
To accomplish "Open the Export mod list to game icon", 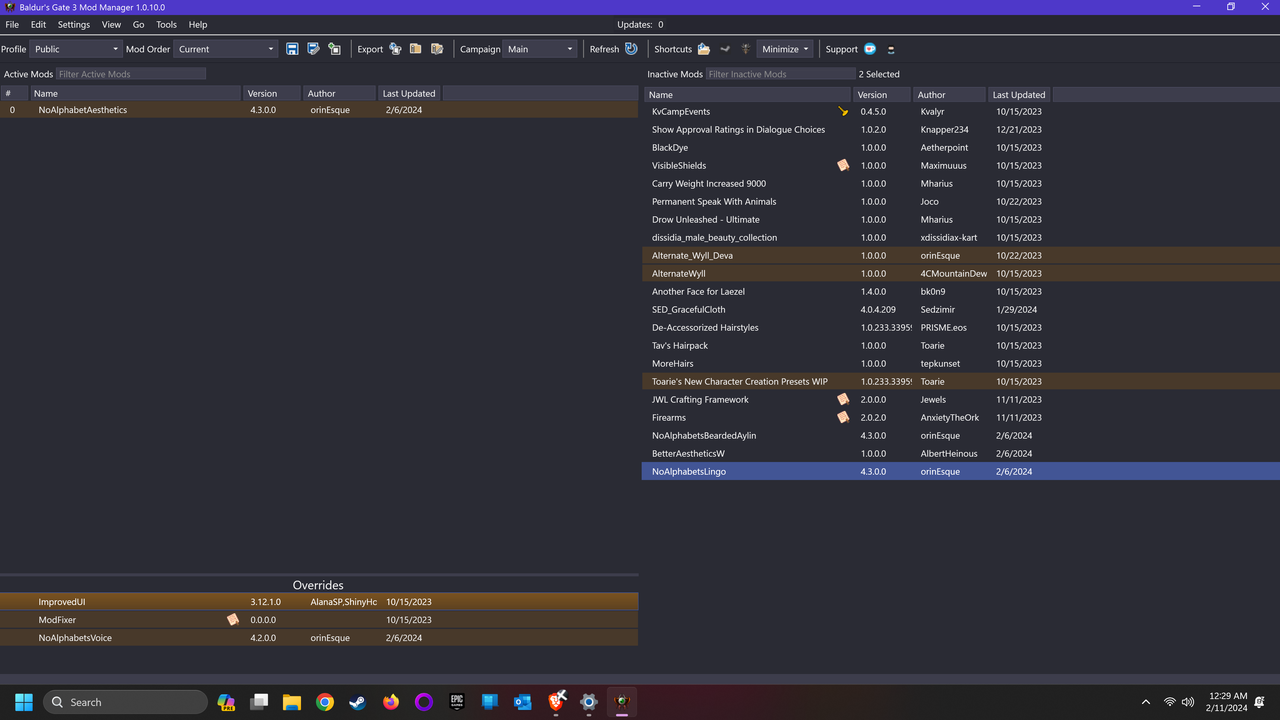I will [394, 48].
